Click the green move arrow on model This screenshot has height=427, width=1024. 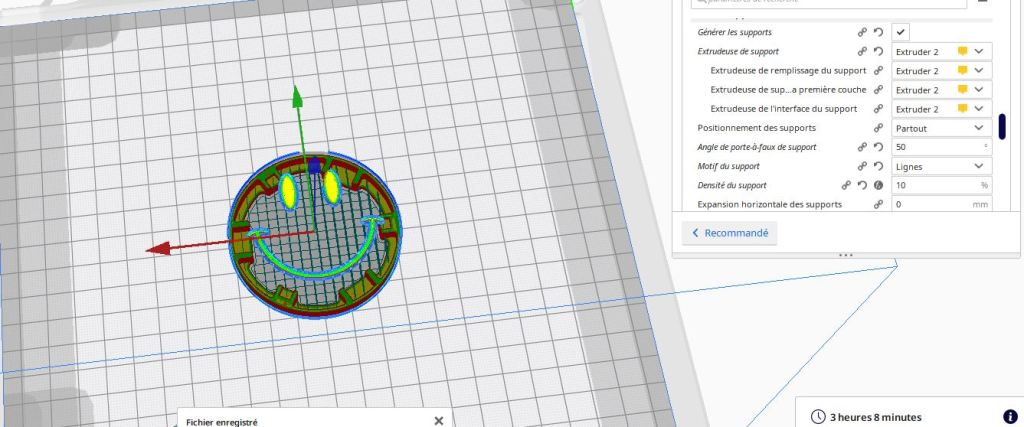pyautogui.click(x=297, y=98)
